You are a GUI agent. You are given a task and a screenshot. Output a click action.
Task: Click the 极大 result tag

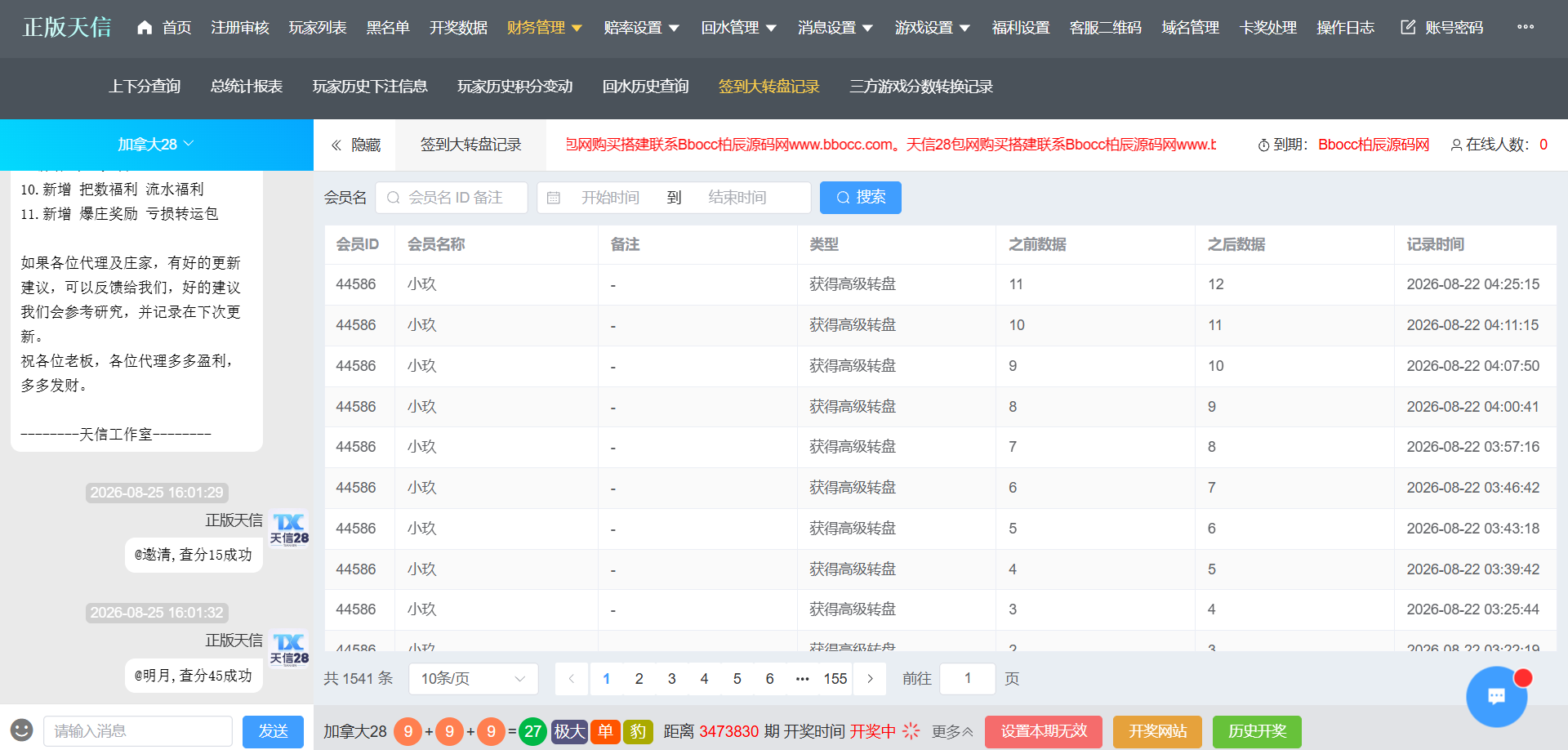point(570,731)
